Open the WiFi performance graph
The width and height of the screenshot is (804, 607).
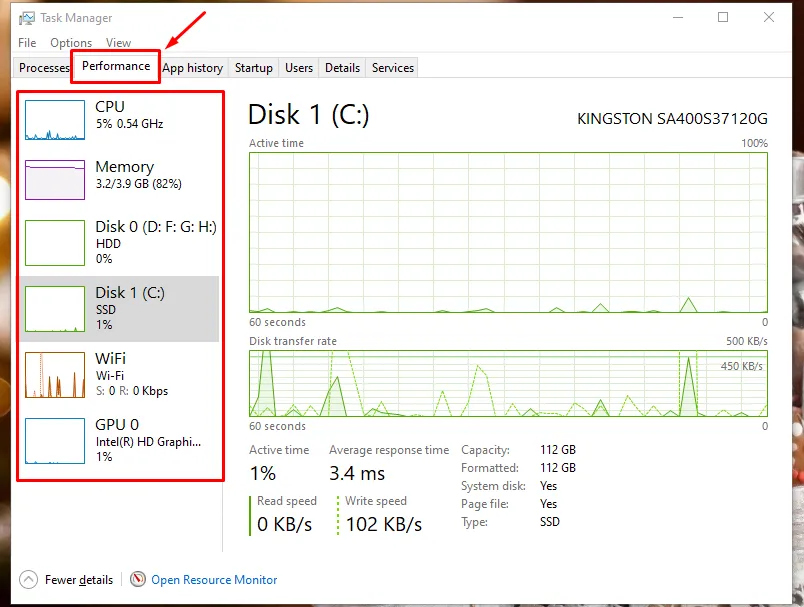point(54,375)
